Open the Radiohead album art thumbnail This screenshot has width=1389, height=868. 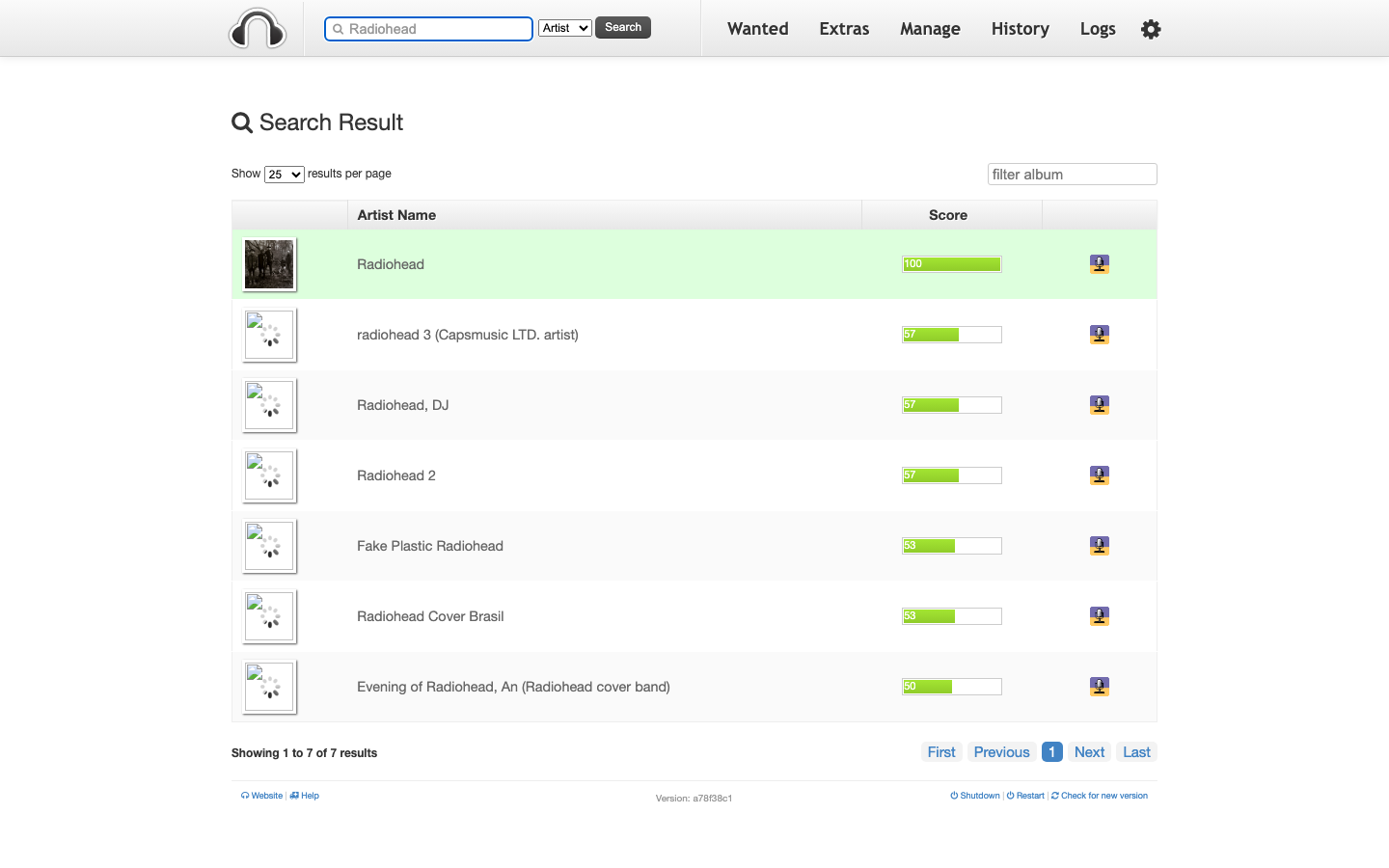coord(269,264)
